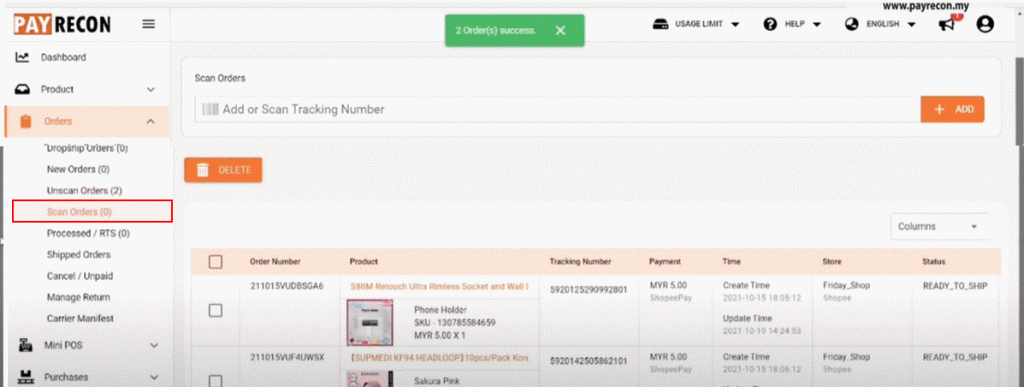Viewport: 1024px width, 387px height.
Task: Click the Payment column header
Action: (x=665, y=262)
